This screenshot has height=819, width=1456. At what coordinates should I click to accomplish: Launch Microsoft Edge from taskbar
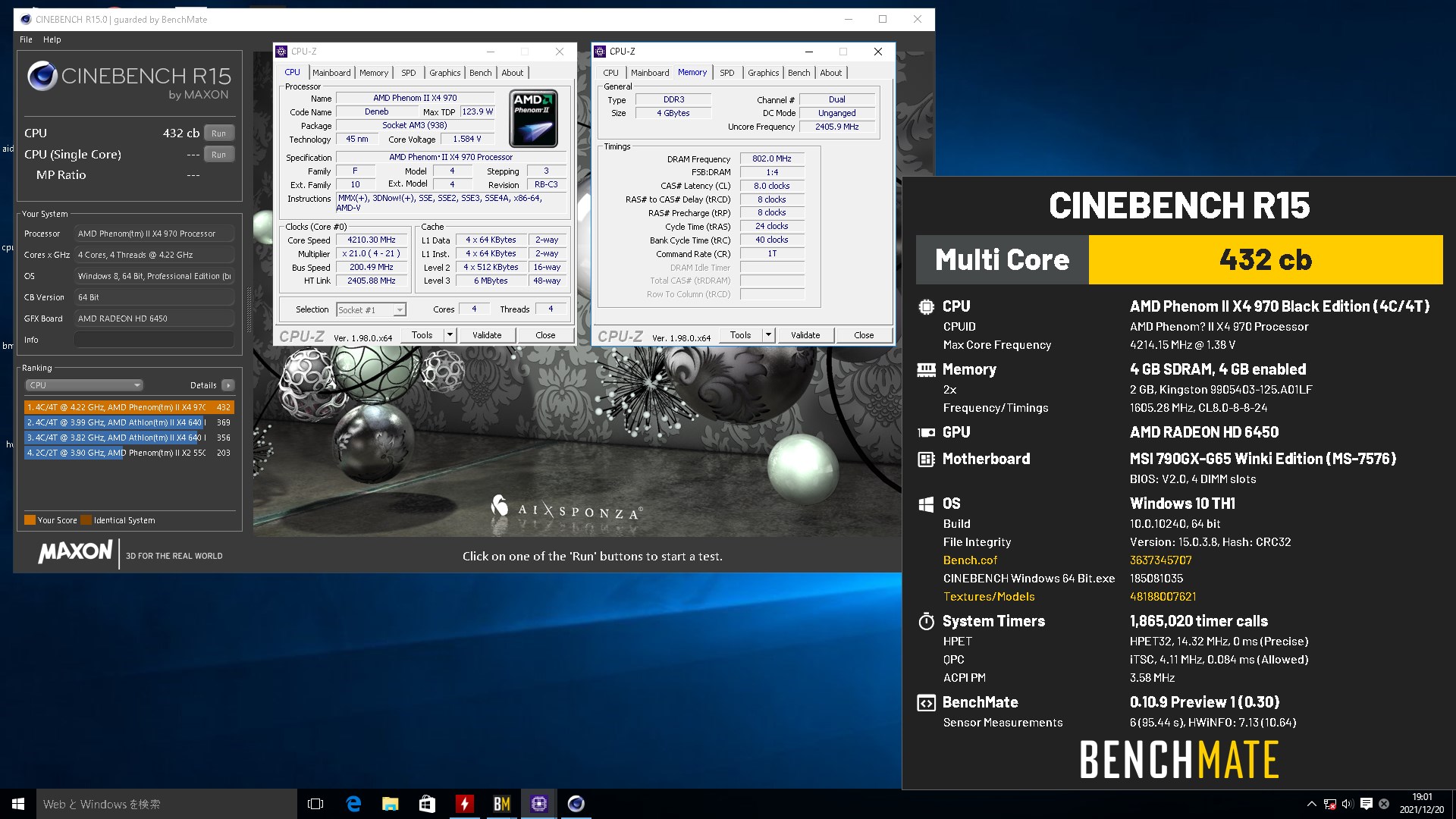[x=353, y=804]
